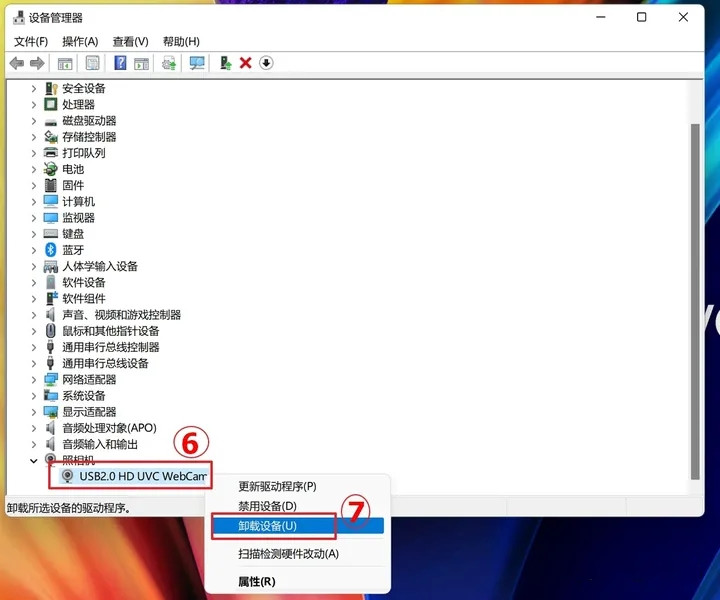Viewport: 720px width, 600px height.
Task: Click the blue help question-mark toolbar icon
Action: click(120, 63)
